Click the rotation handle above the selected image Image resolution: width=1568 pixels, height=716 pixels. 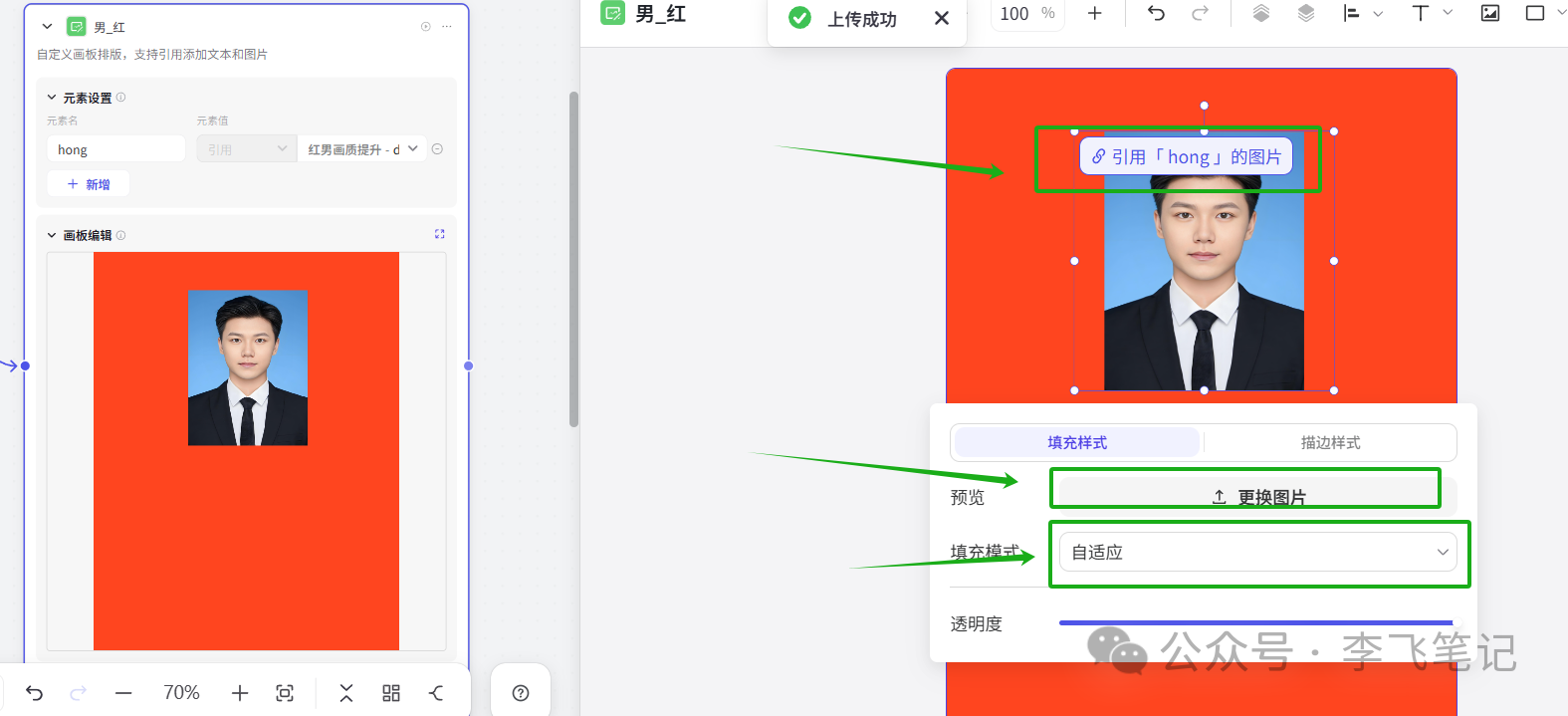(x=1204, y=106)
